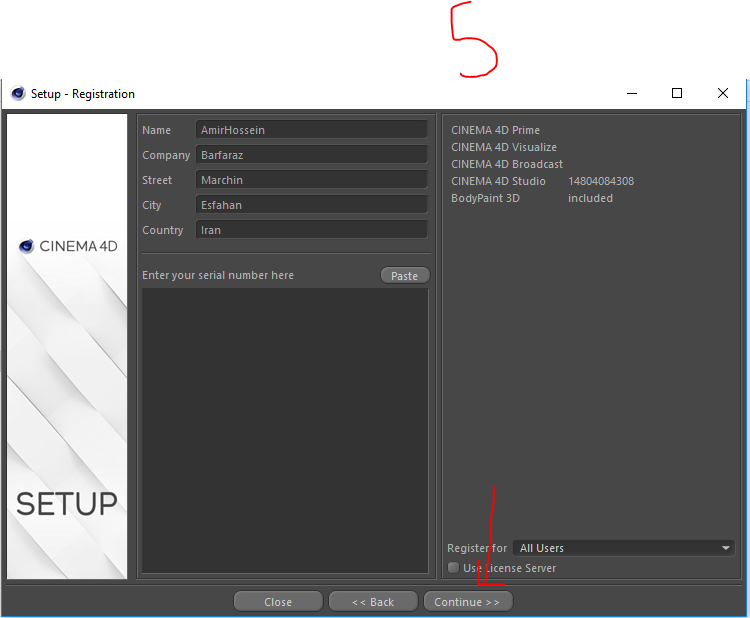The width and height of the screenshot is (750, 618).
Task: Focus the Street field showing Marchin
Action: click(311, 180)
